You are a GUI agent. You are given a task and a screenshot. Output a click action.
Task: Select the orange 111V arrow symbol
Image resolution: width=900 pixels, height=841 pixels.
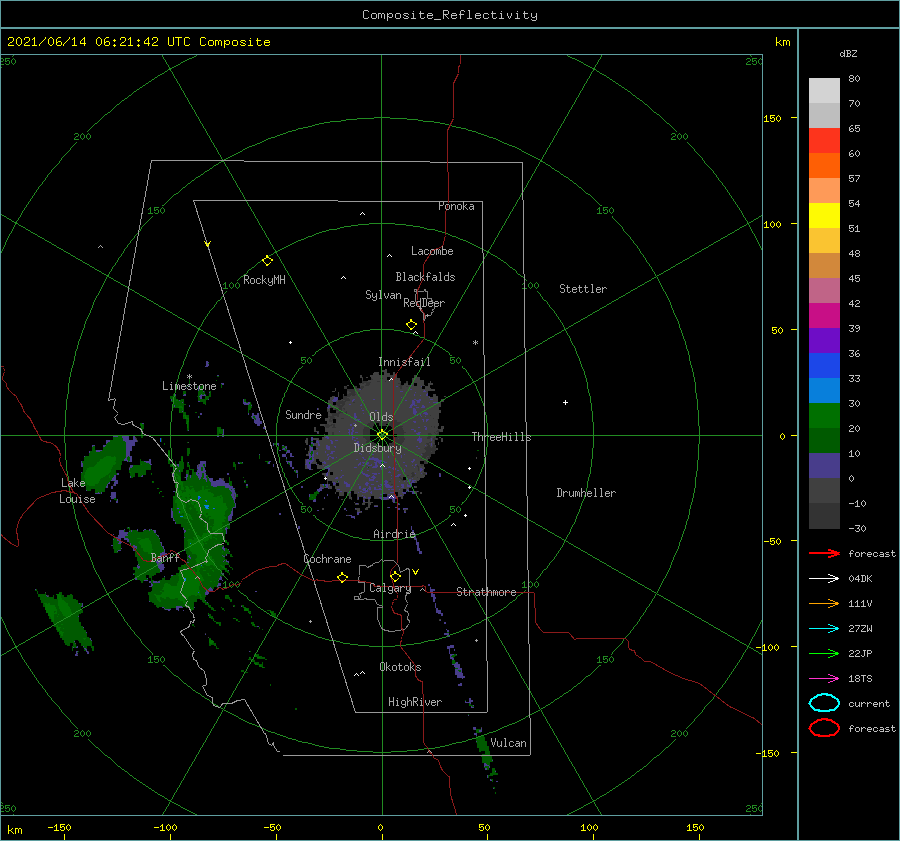coord(824,603)
